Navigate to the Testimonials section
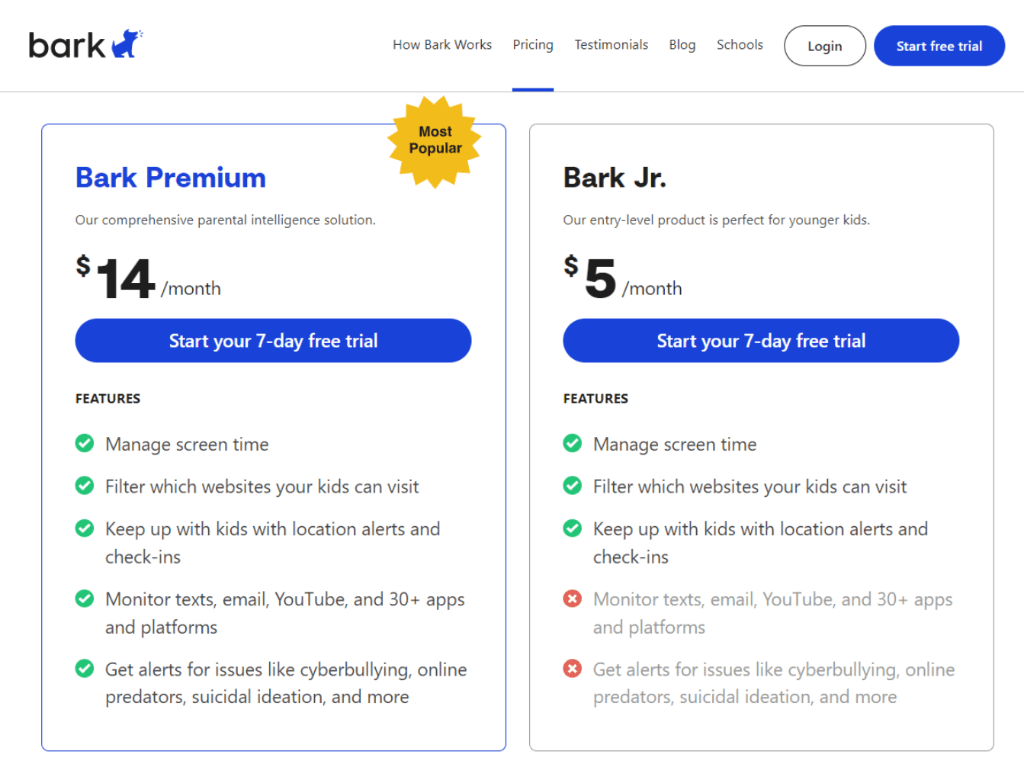This screenshot has height=777, width=1024. 611,45
